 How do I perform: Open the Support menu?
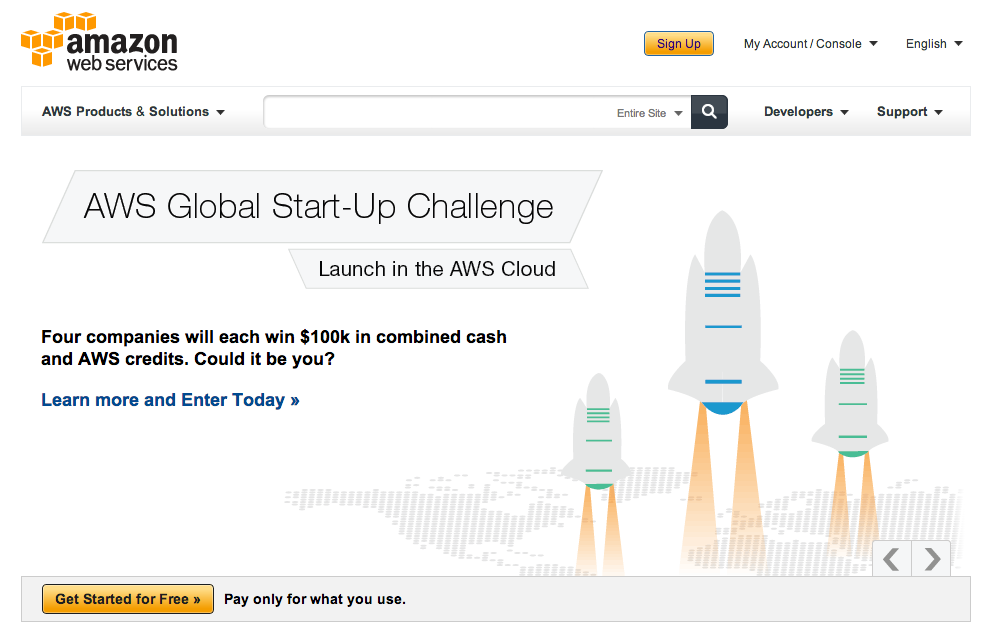909,112
